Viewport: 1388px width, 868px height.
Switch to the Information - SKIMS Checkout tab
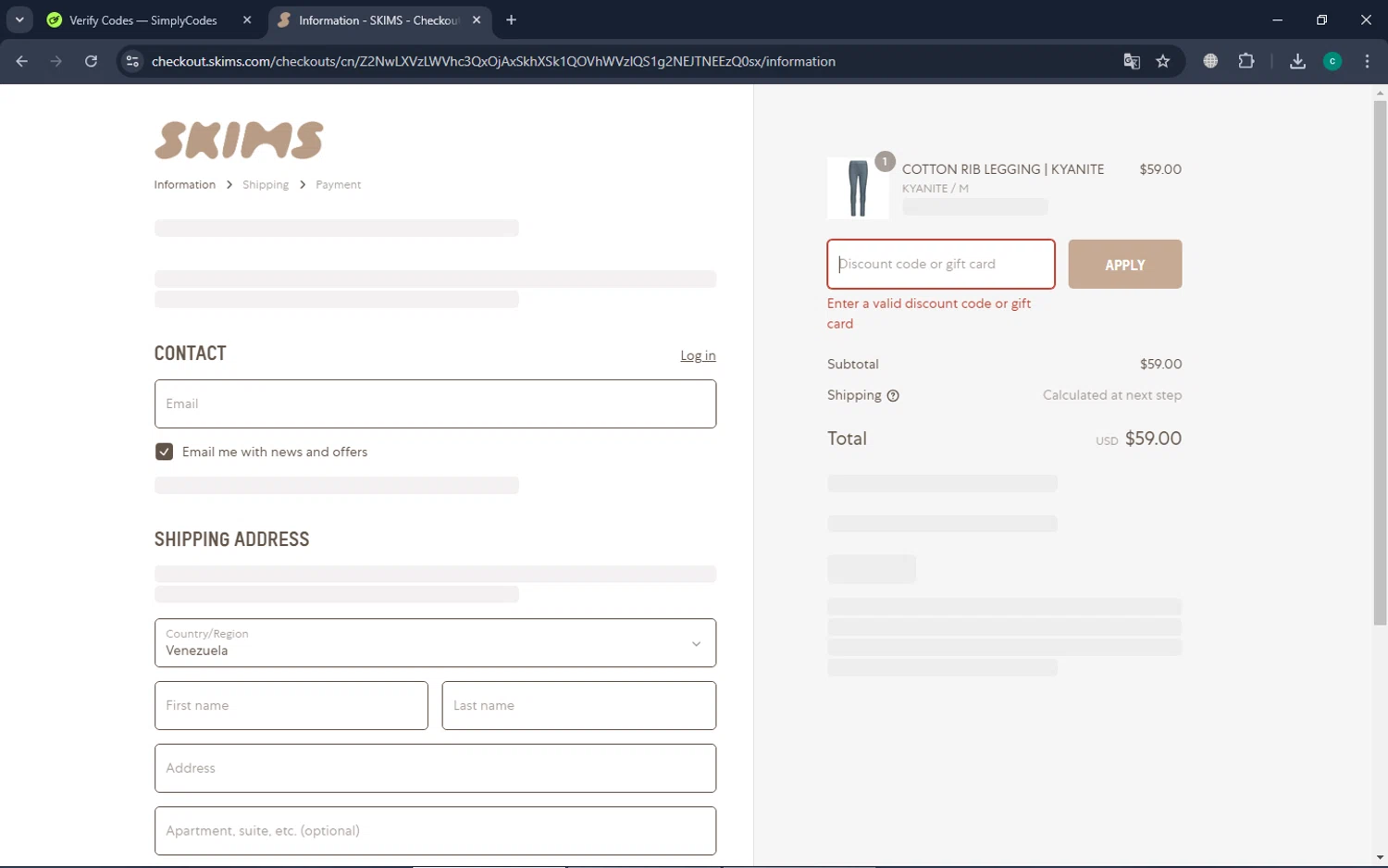[378, 19]
